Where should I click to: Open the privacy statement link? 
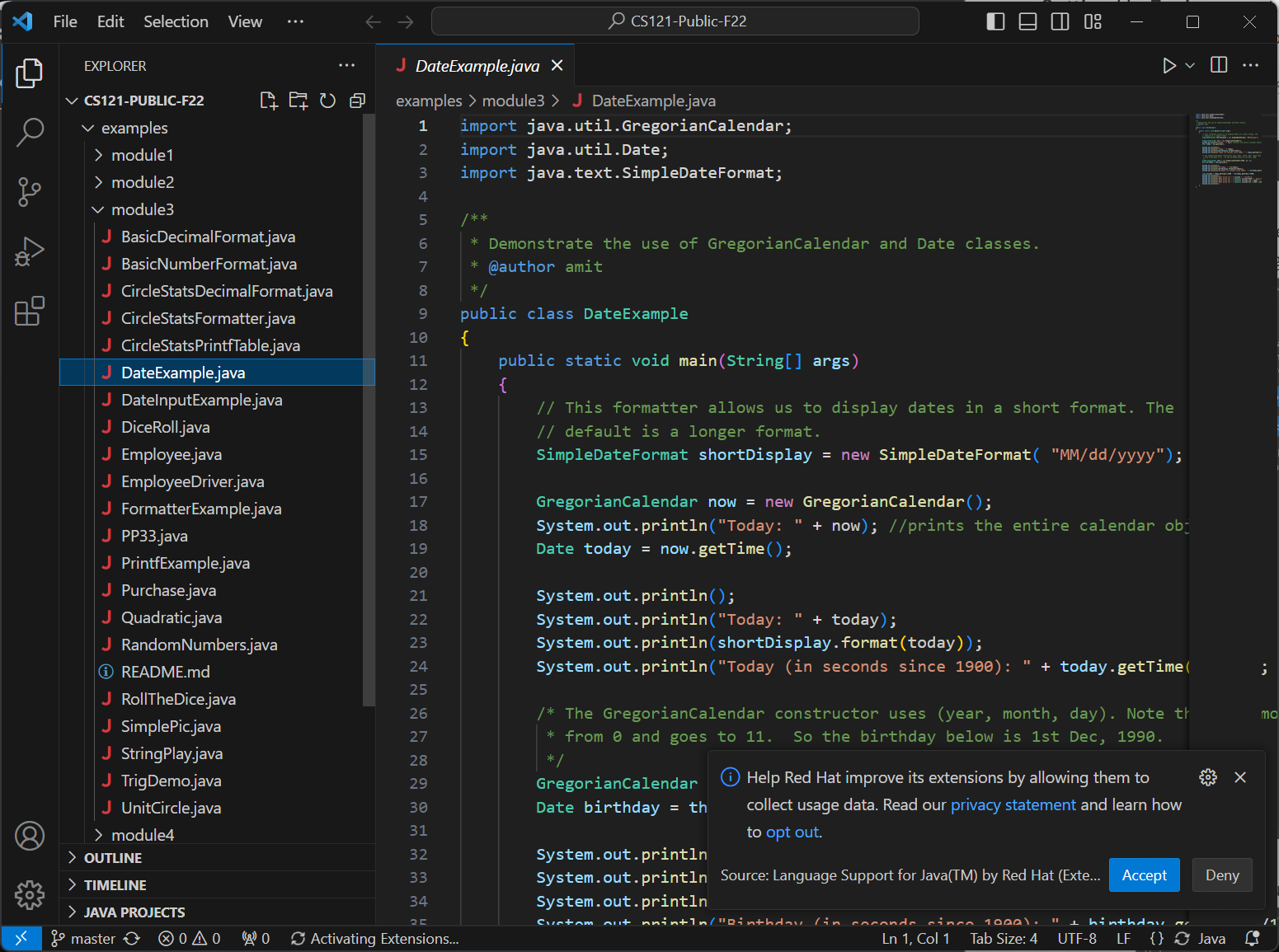point(1013,804)
